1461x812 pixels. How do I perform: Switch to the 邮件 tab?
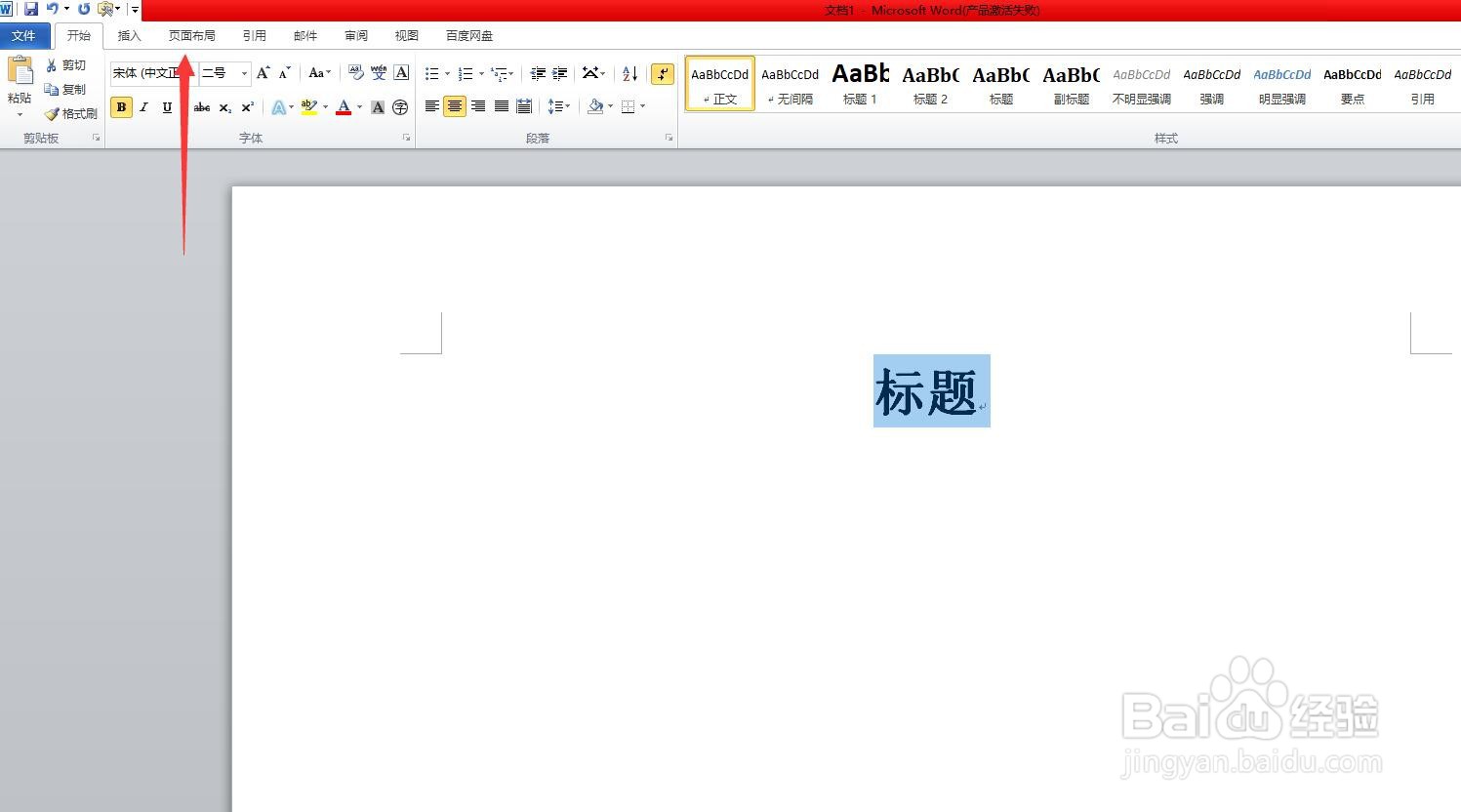pos(304,36)
